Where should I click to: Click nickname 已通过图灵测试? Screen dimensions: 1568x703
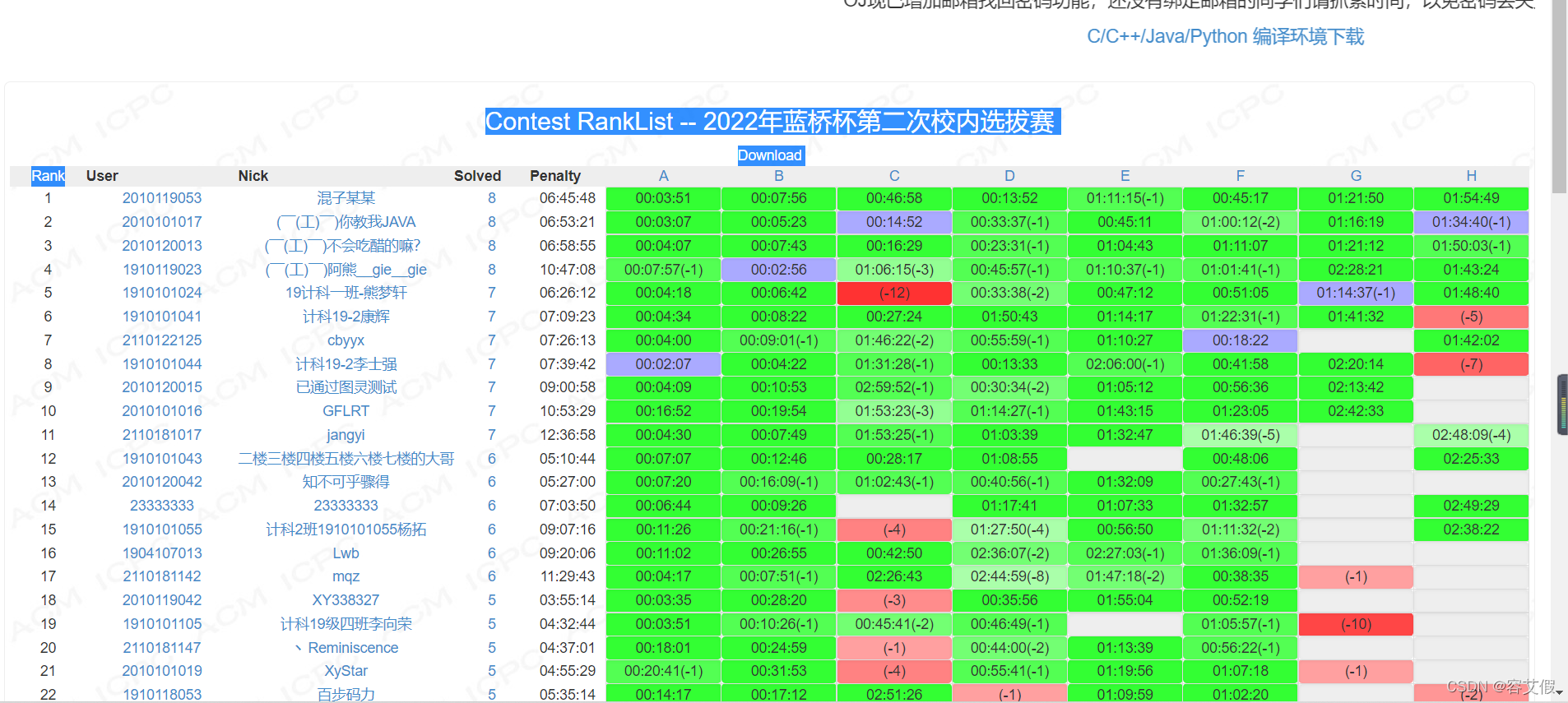click(346, 387)
